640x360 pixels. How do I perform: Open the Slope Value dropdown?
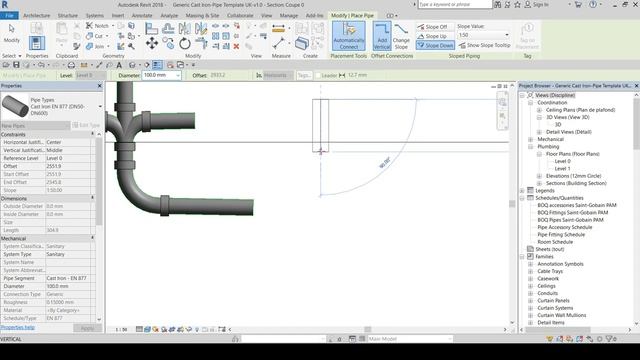pos(507,35)
